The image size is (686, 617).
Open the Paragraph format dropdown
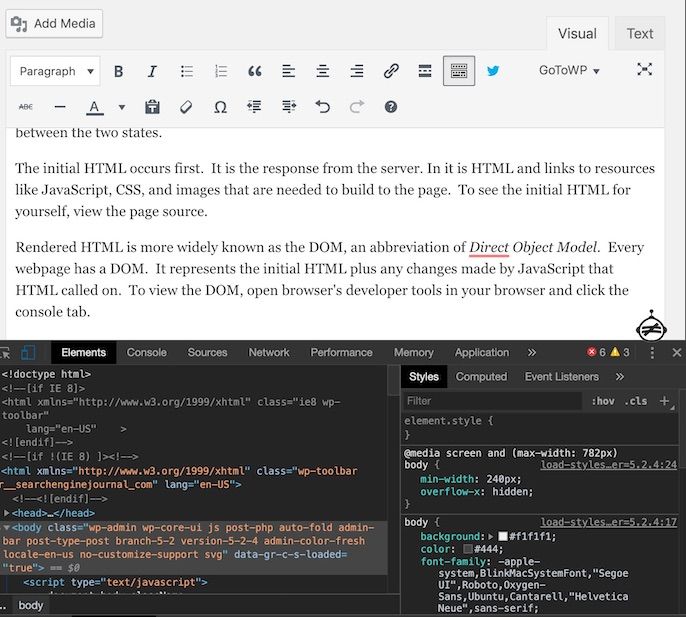tap(55, 71)
